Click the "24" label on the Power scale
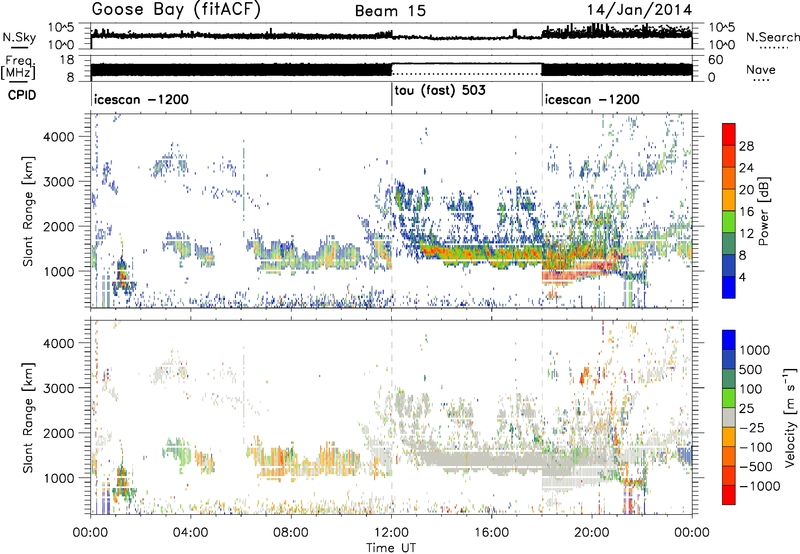The image size is (800, 554). [746, 168]
